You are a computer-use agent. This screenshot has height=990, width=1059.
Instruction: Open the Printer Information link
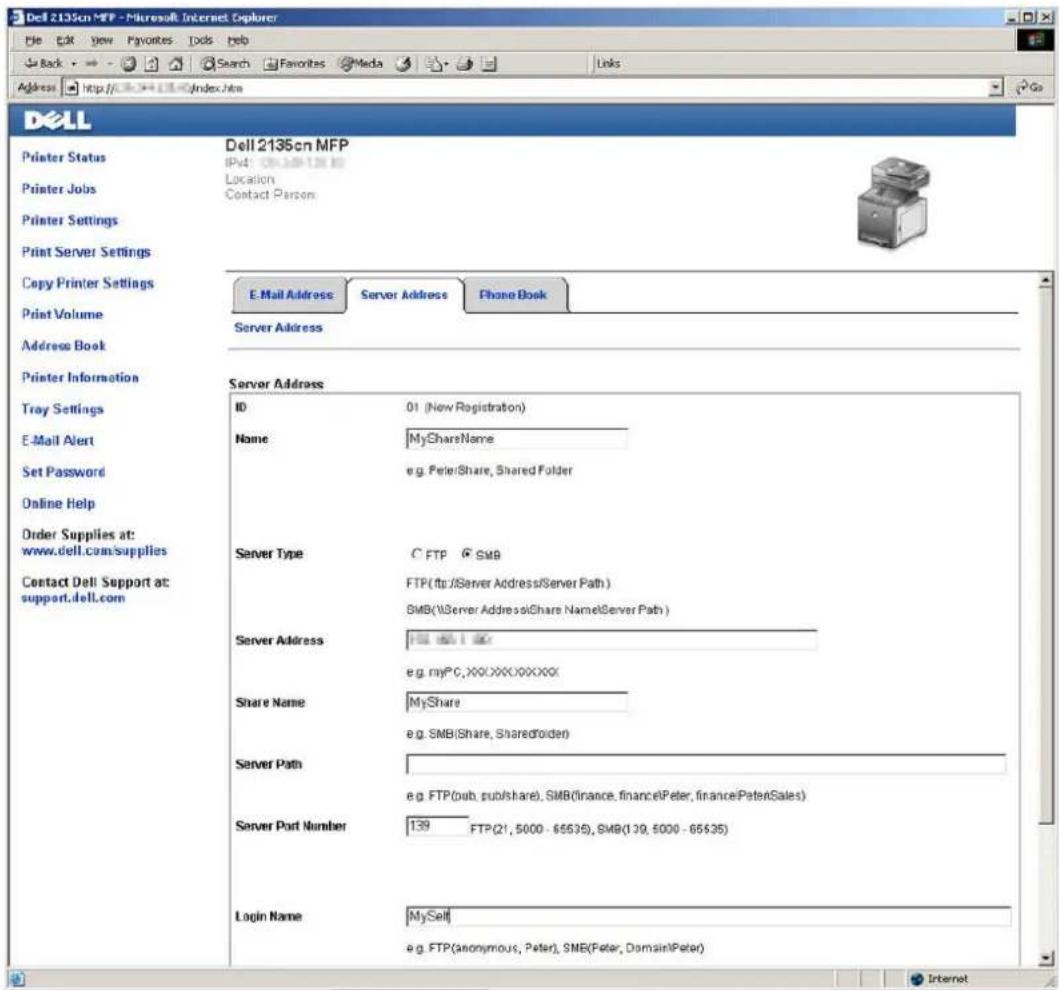point(80,377)
